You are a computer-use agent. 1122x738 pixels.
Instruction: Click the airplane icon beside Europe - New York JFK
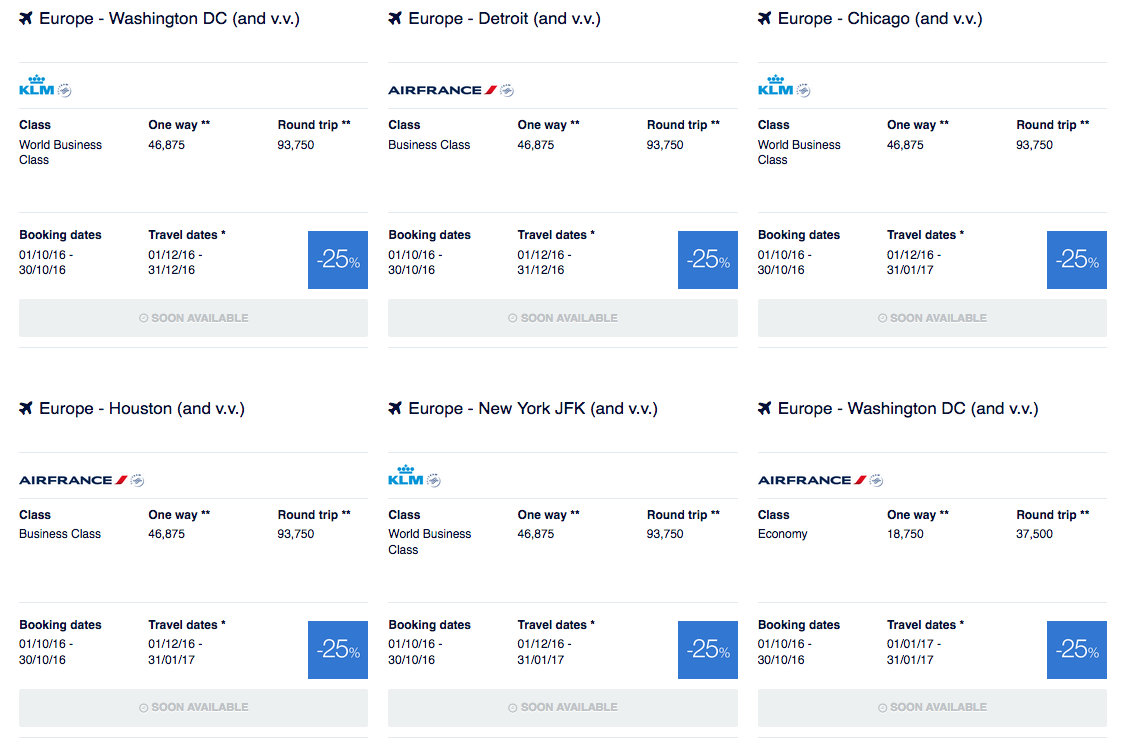395,408
